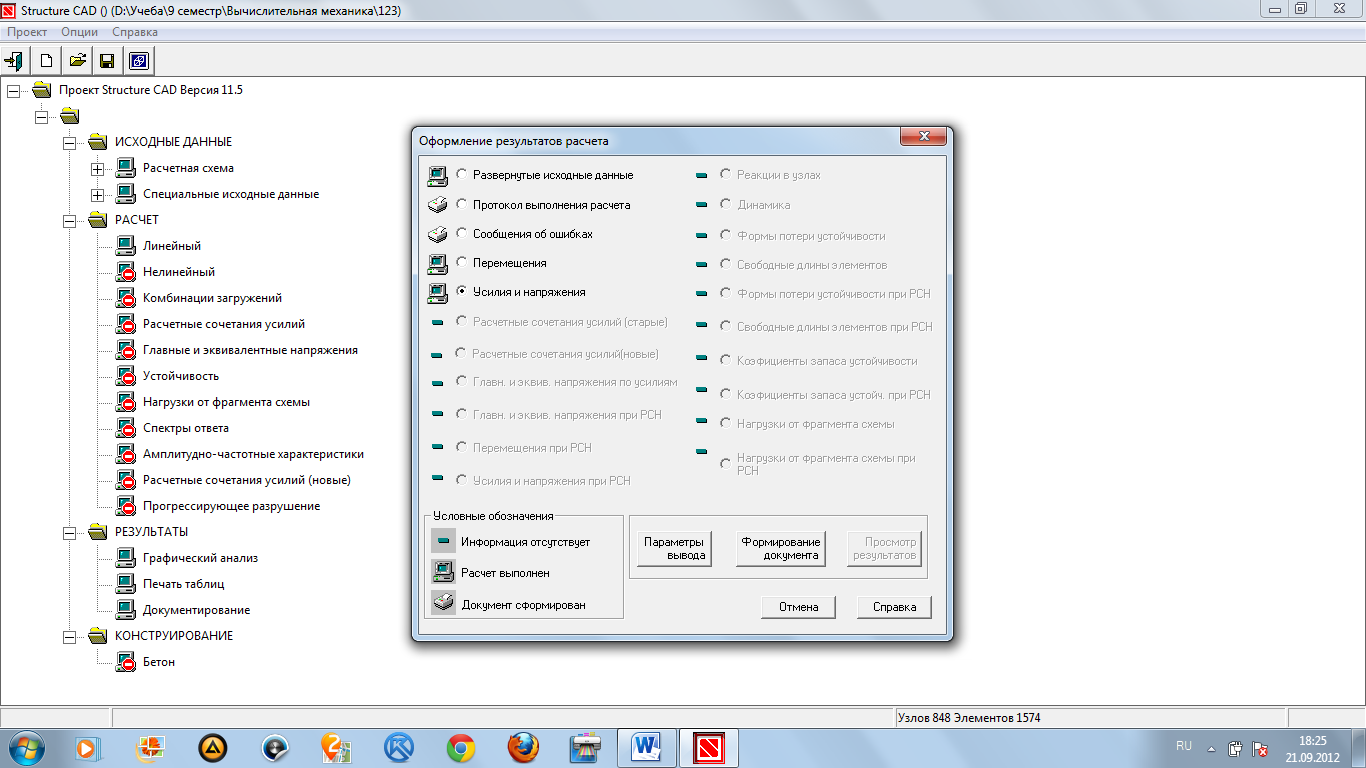Click the blue toolbar icon after save
1366x768 pixels.
coord(138,60)
